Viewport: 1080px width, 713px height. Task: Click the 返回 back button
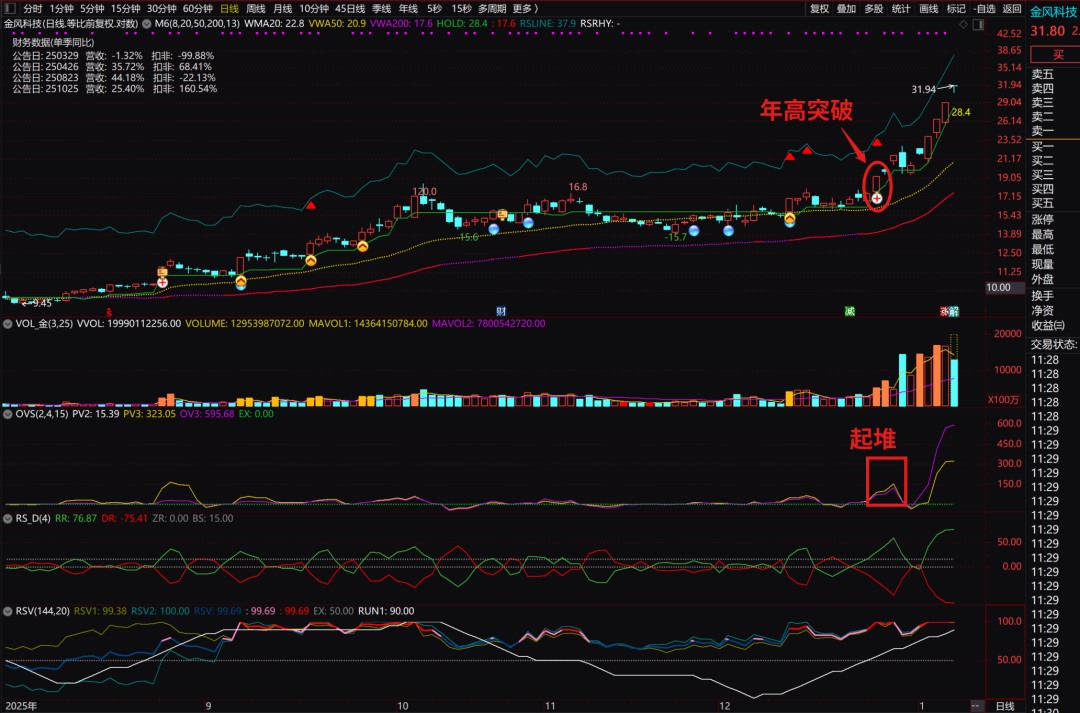[1012, 8]
